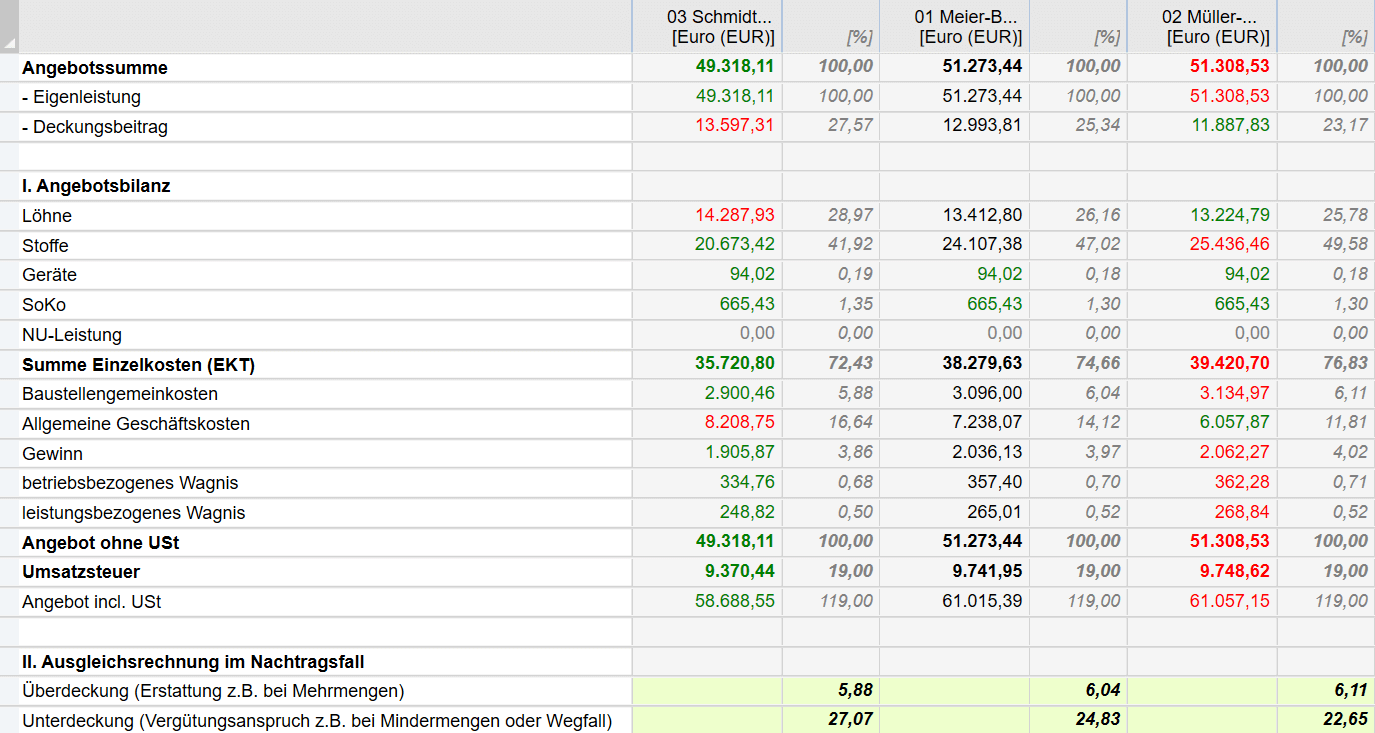
Task: Click the Angebotssumme row label
Action: click(x=95, y=68)
